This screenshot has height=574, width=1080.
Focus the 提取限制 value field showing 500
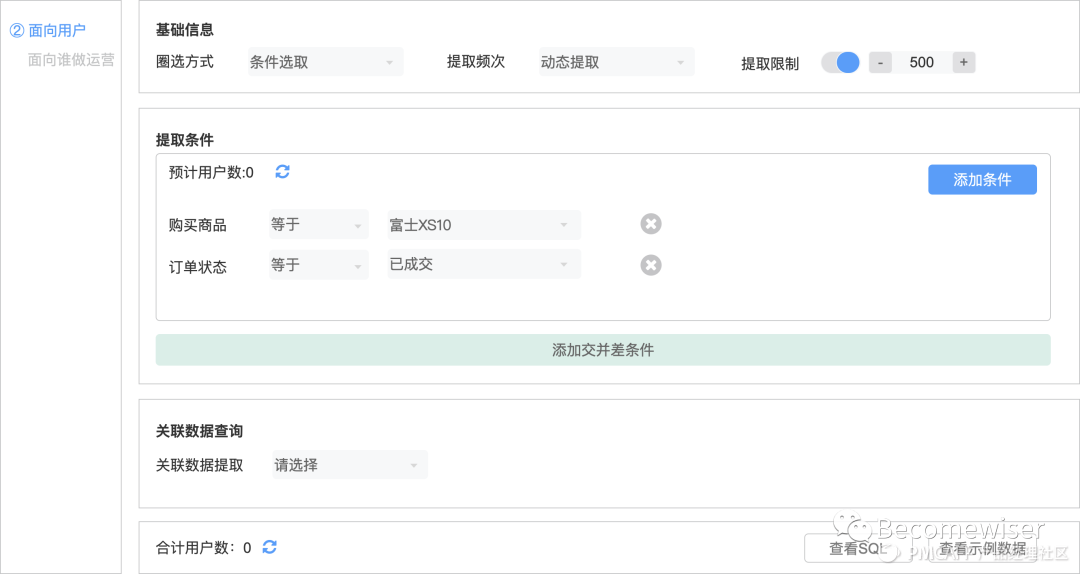(x=922, y=63)
